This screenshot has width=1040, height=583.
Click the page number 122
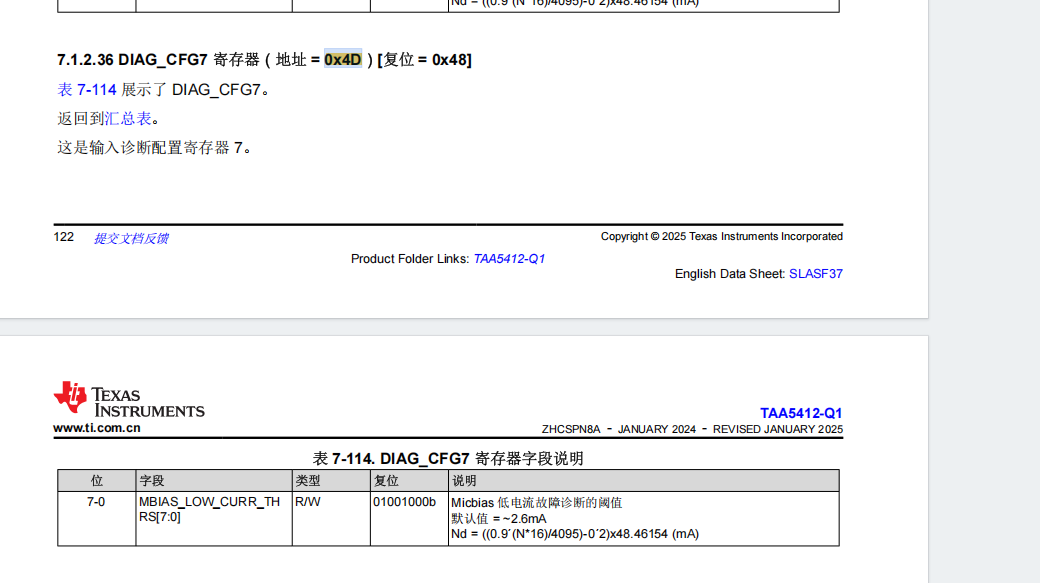click(64, 237)
